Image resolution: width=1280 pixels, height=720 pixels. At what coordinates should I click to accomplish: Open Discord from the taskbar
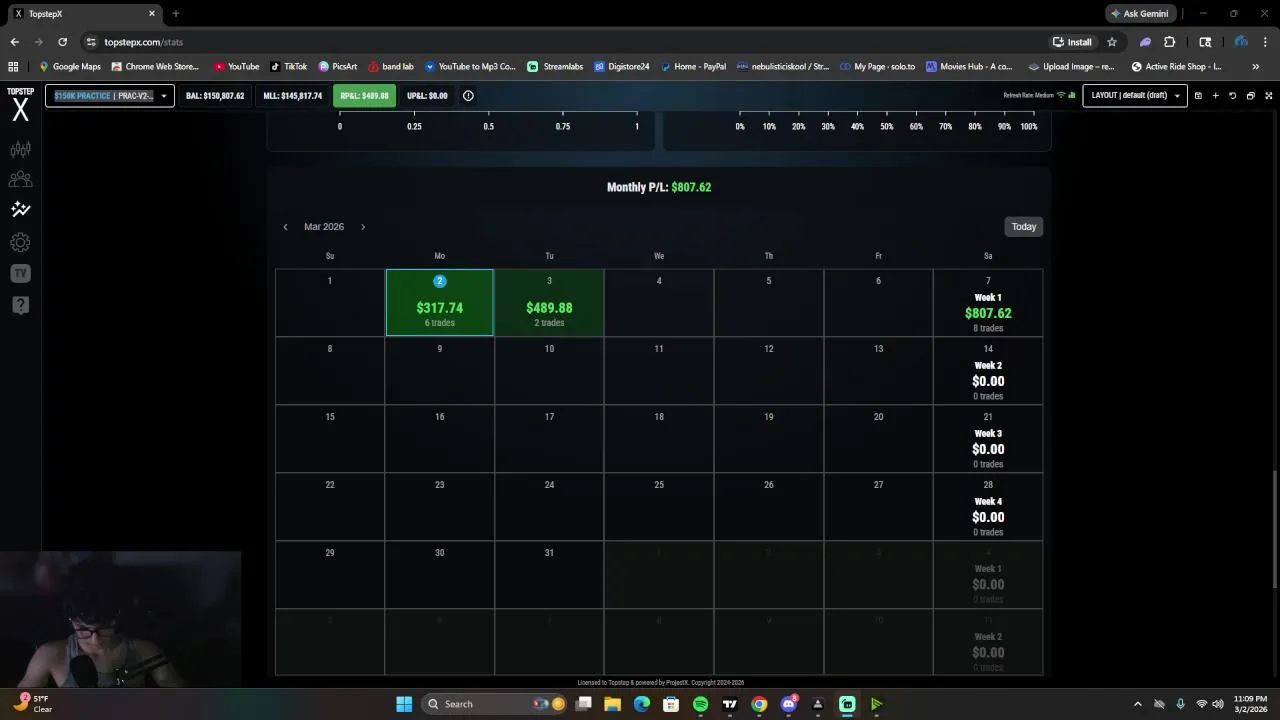pyautogui.click(x=789, y=704)
